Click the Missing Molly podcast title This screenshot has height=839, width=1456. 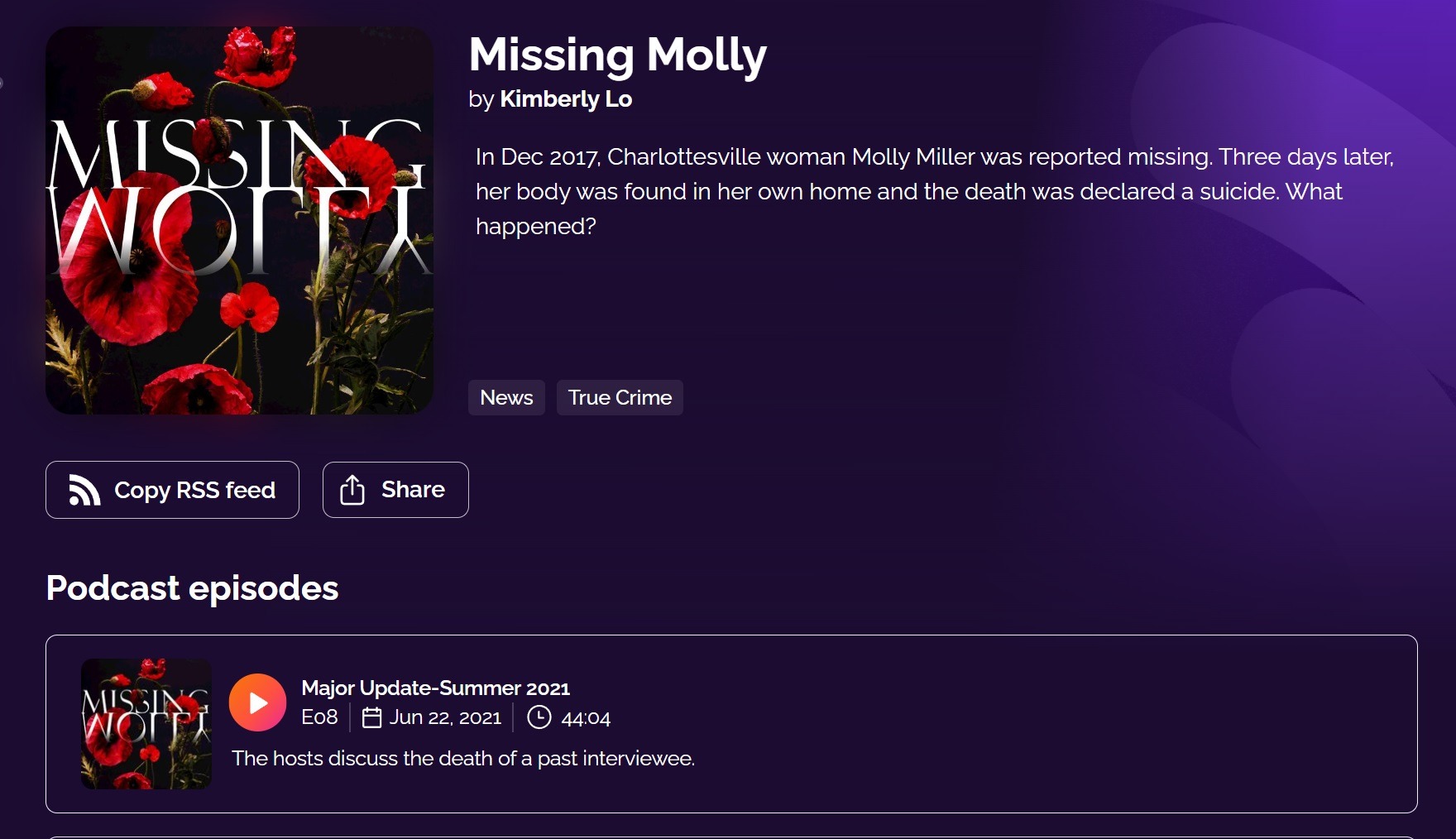point(617,55)
